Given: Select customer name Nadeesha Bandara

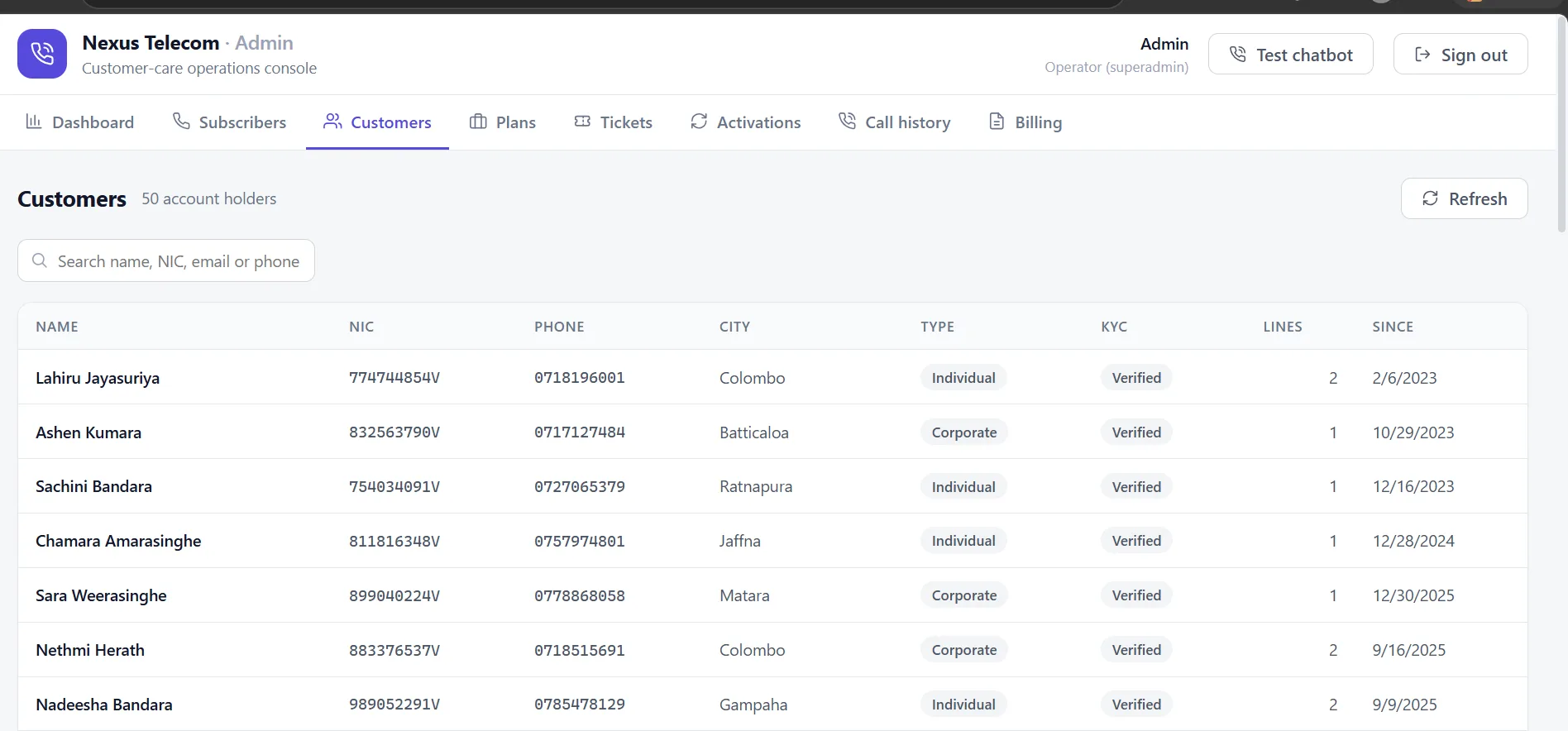Looking at the screenshot, I should [x=104, y=705].
